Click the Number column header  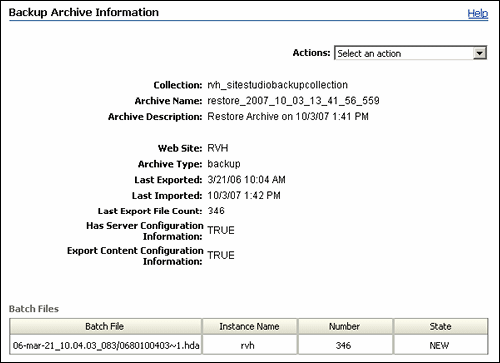coord(345,326)
